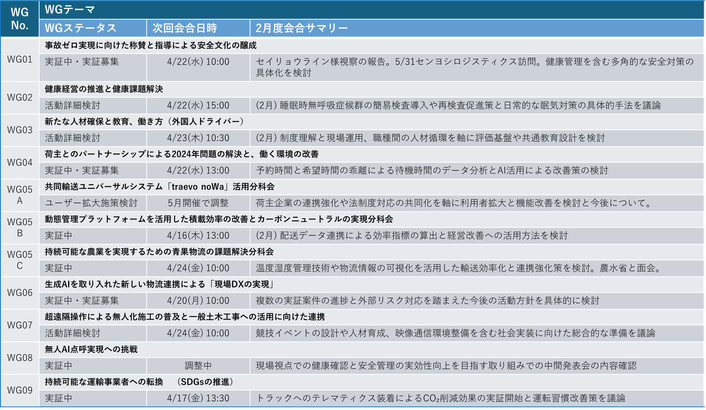
Task: Click theme starting '超遠隔操作による無人化施工'
Action: pos(185,317)
